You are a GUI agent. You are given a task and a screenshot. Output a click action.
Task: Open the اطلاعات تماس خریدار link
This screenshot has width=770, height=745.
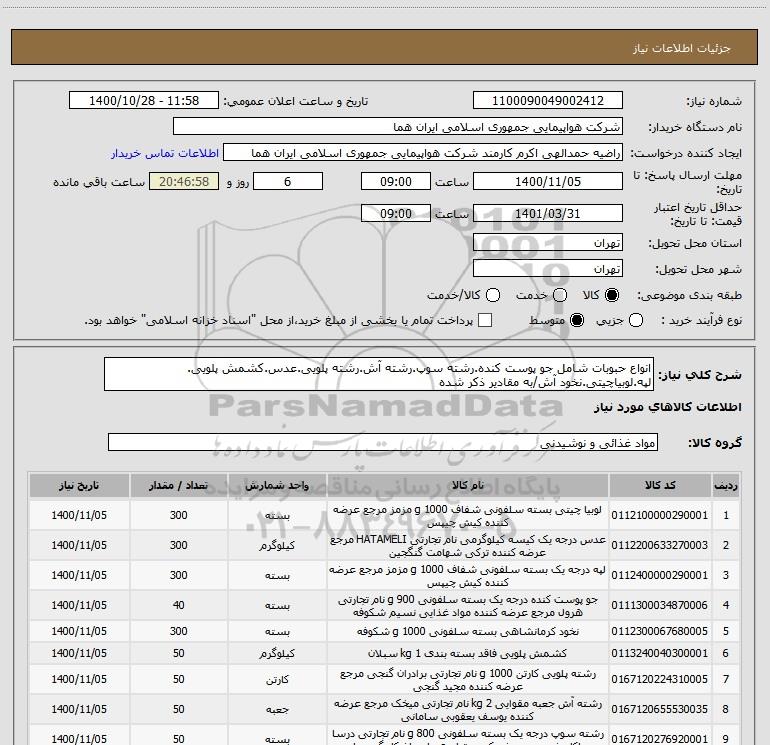(x=158, y=154)
